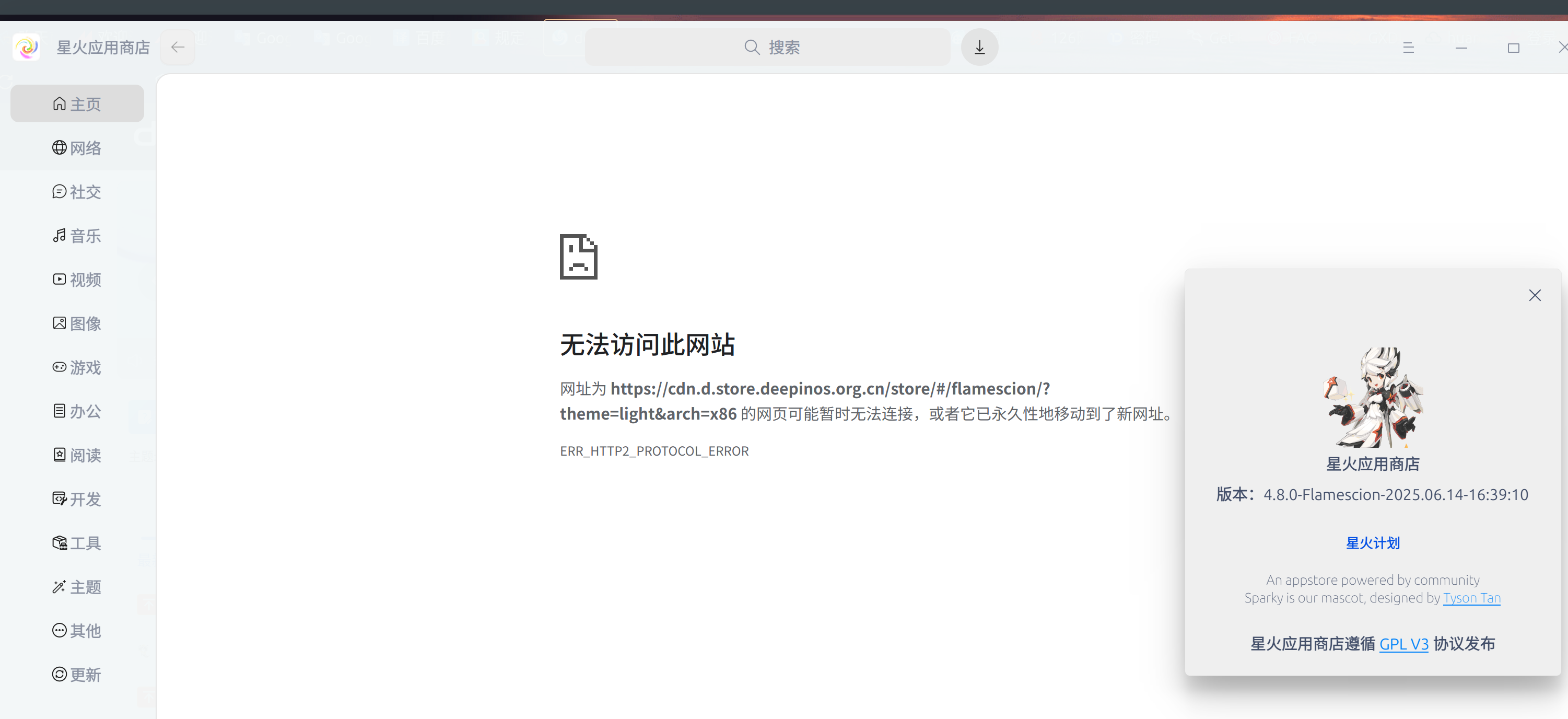
Task: Click the ERR_HTTP2_PROTOCOL_ERROR text
Action: 654,451
